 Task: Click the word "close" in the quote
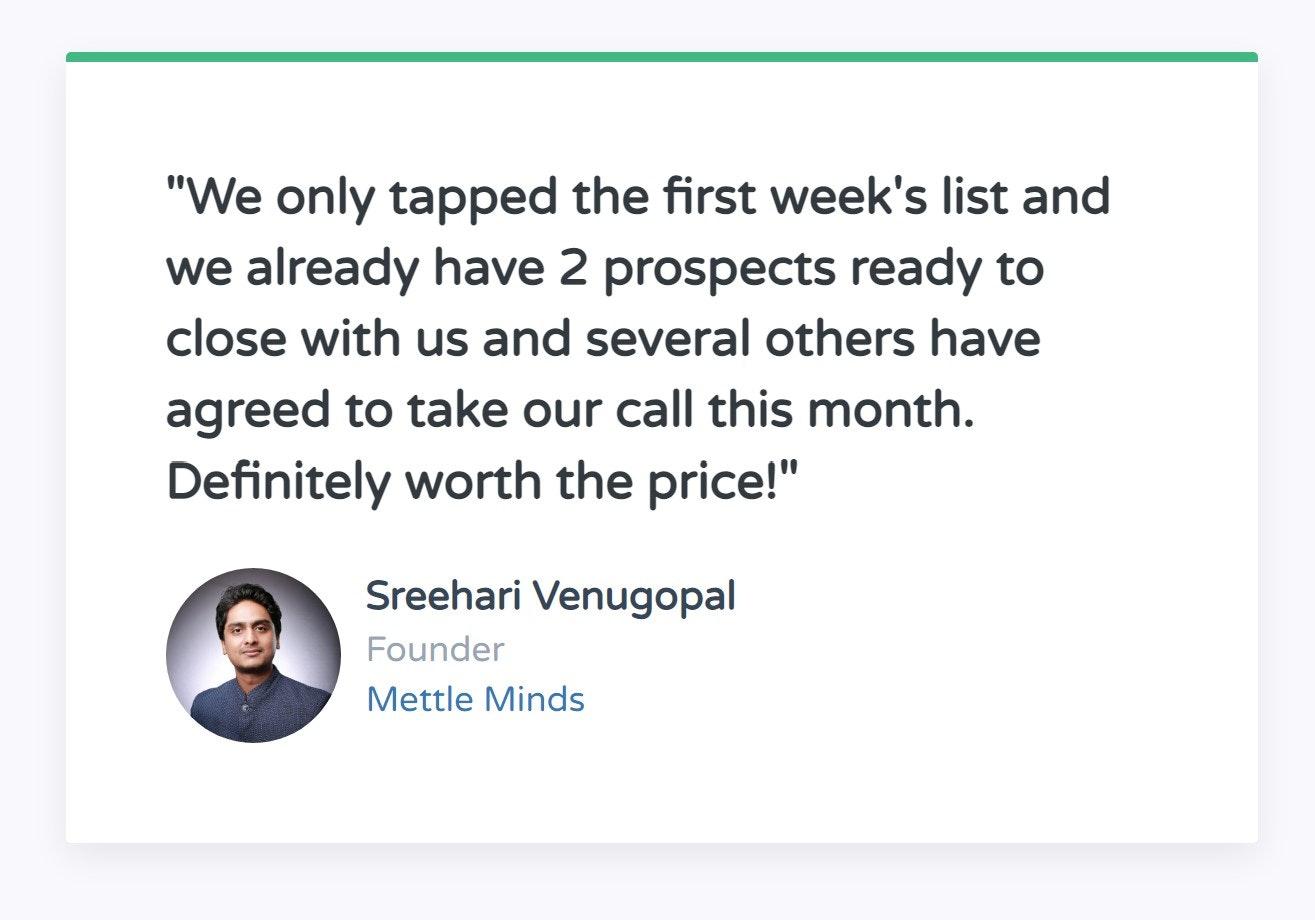pyautogui.click(x=227, y=340)
